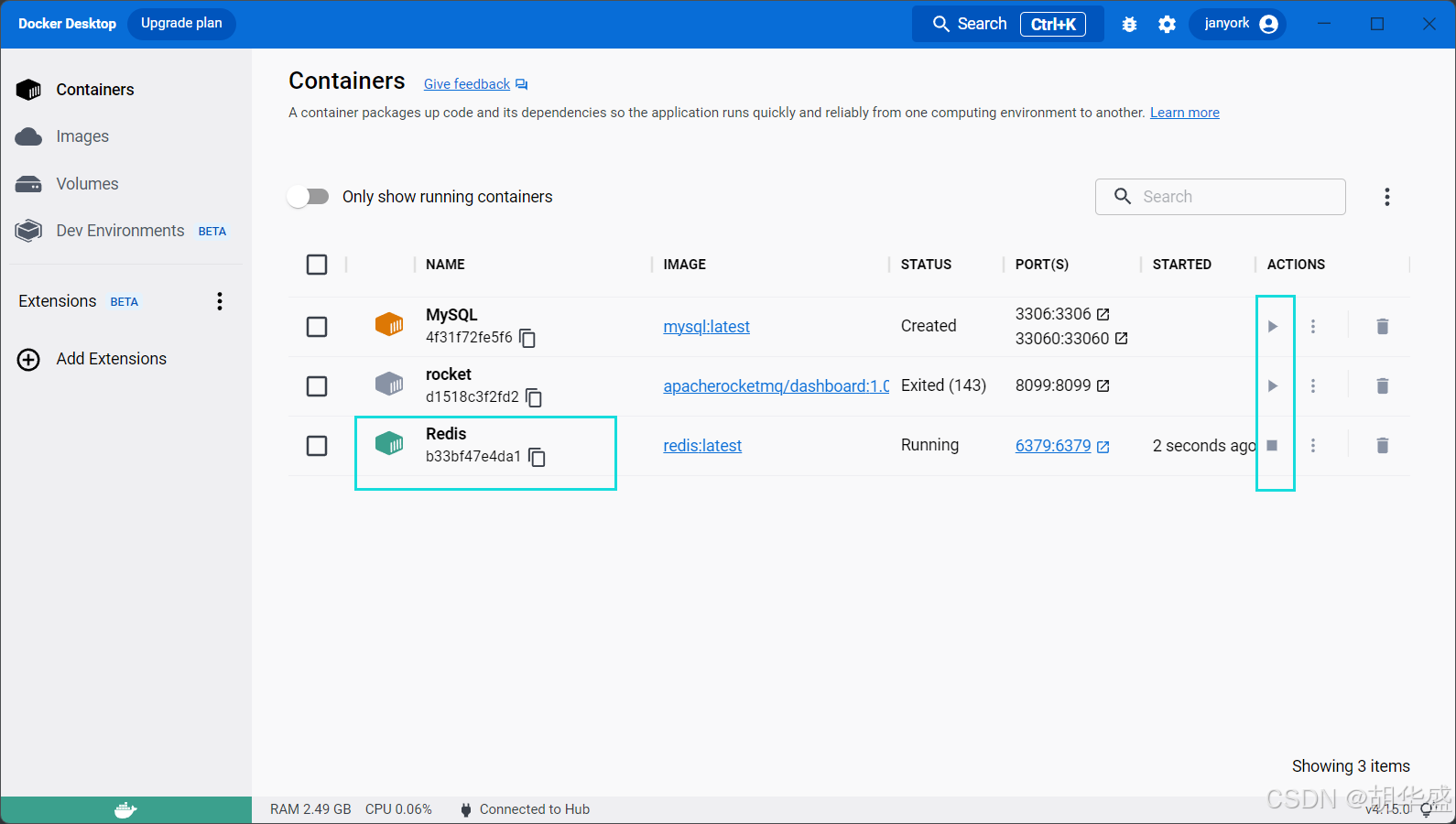Open port 3306:3306 in browser icon
The width and height of the screenshot is (1456, 824).
(1103, 314)
